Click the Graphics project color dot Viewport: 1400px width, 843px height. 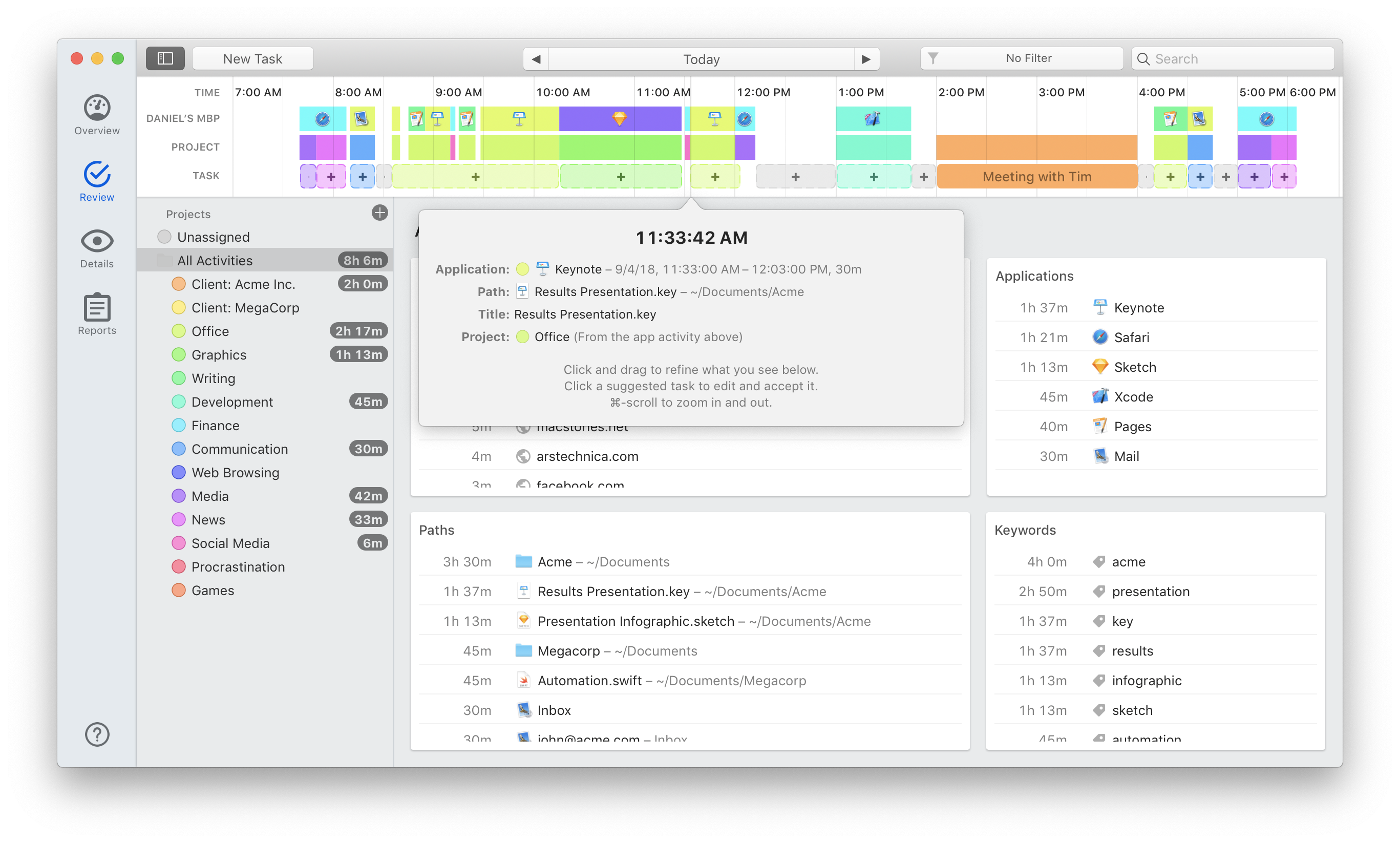click(179, 354)
